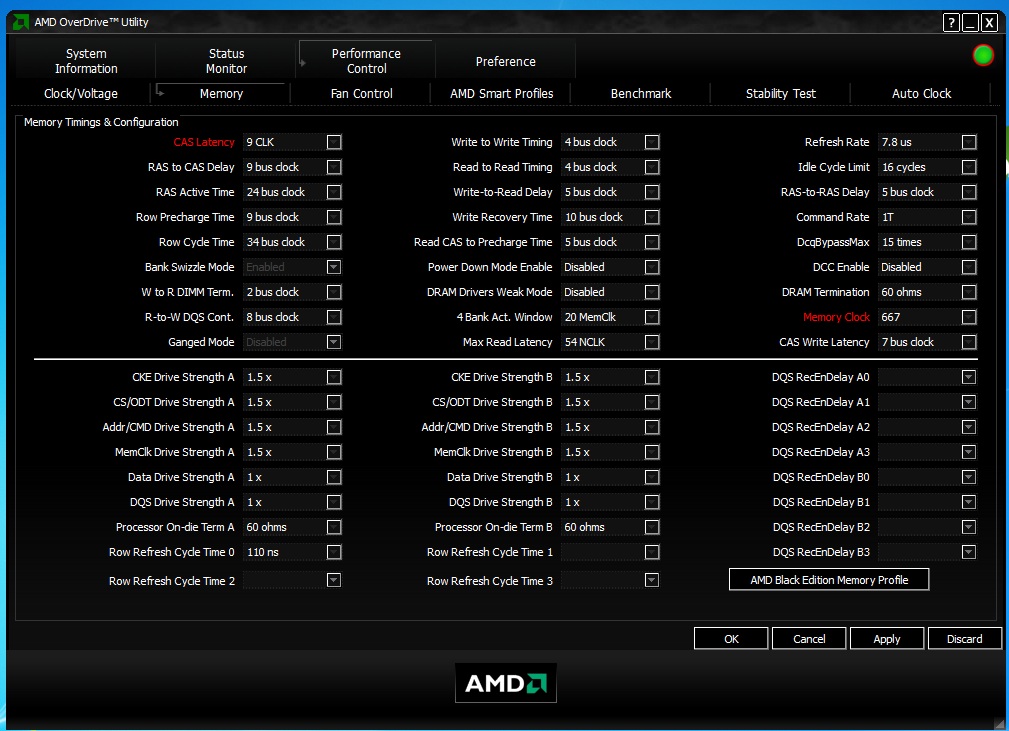The image size is (1009, 731).
Task: Open the Row Refresh Cycle Time 3 dropdown
Action: click(652, 580)
